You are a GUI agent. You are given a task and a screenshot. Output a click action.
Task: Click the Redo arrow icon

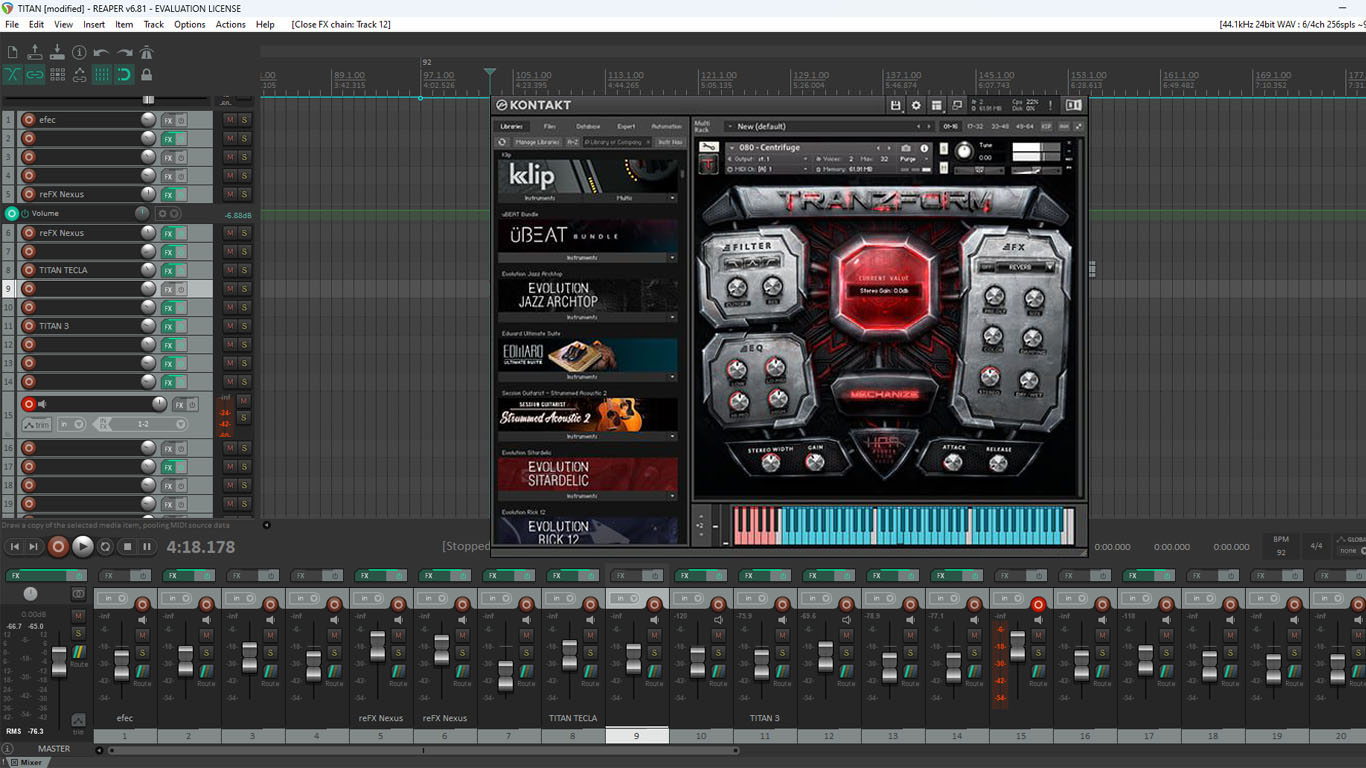pos(125,52)
